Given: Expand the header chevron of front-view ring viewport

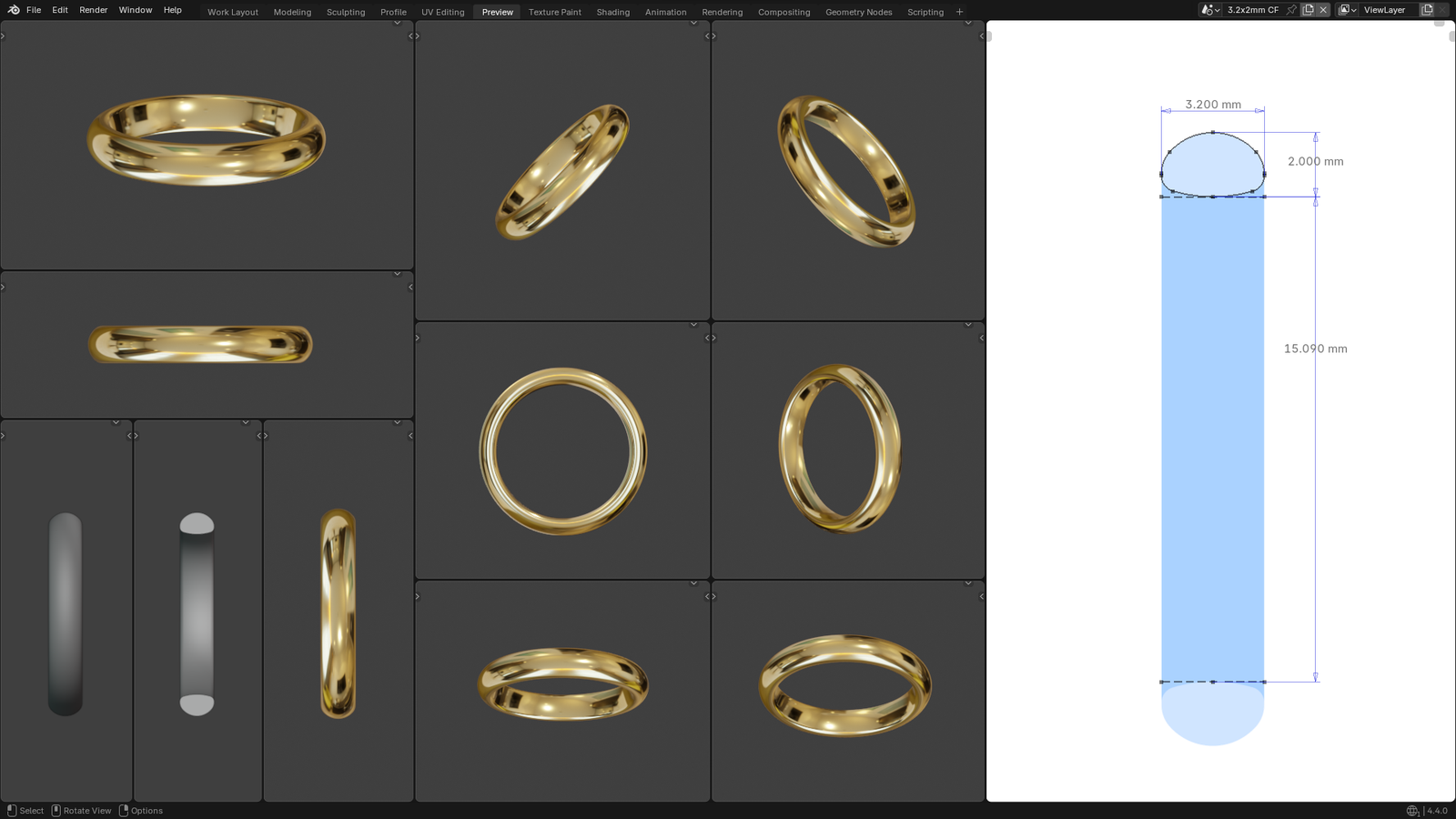Looking at the screenshot, I should [x=693, y=325].
